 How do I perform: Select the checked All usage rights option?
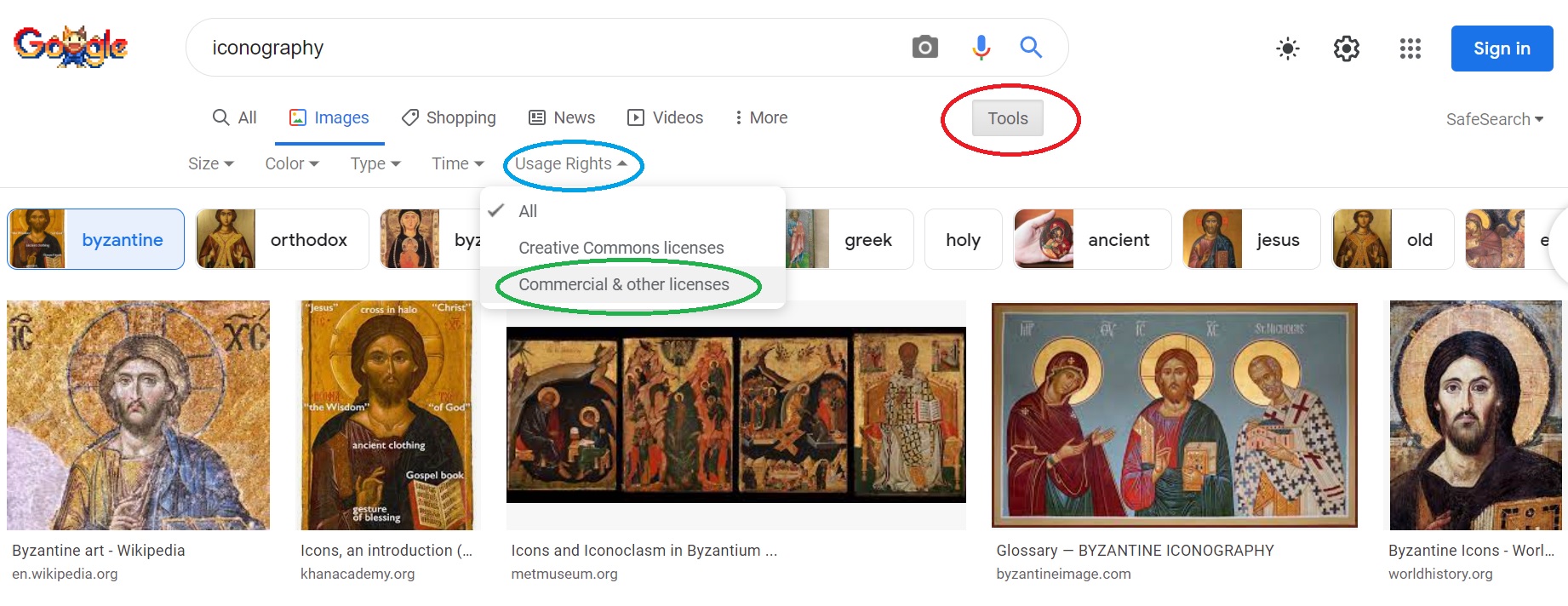pos(528,211)
